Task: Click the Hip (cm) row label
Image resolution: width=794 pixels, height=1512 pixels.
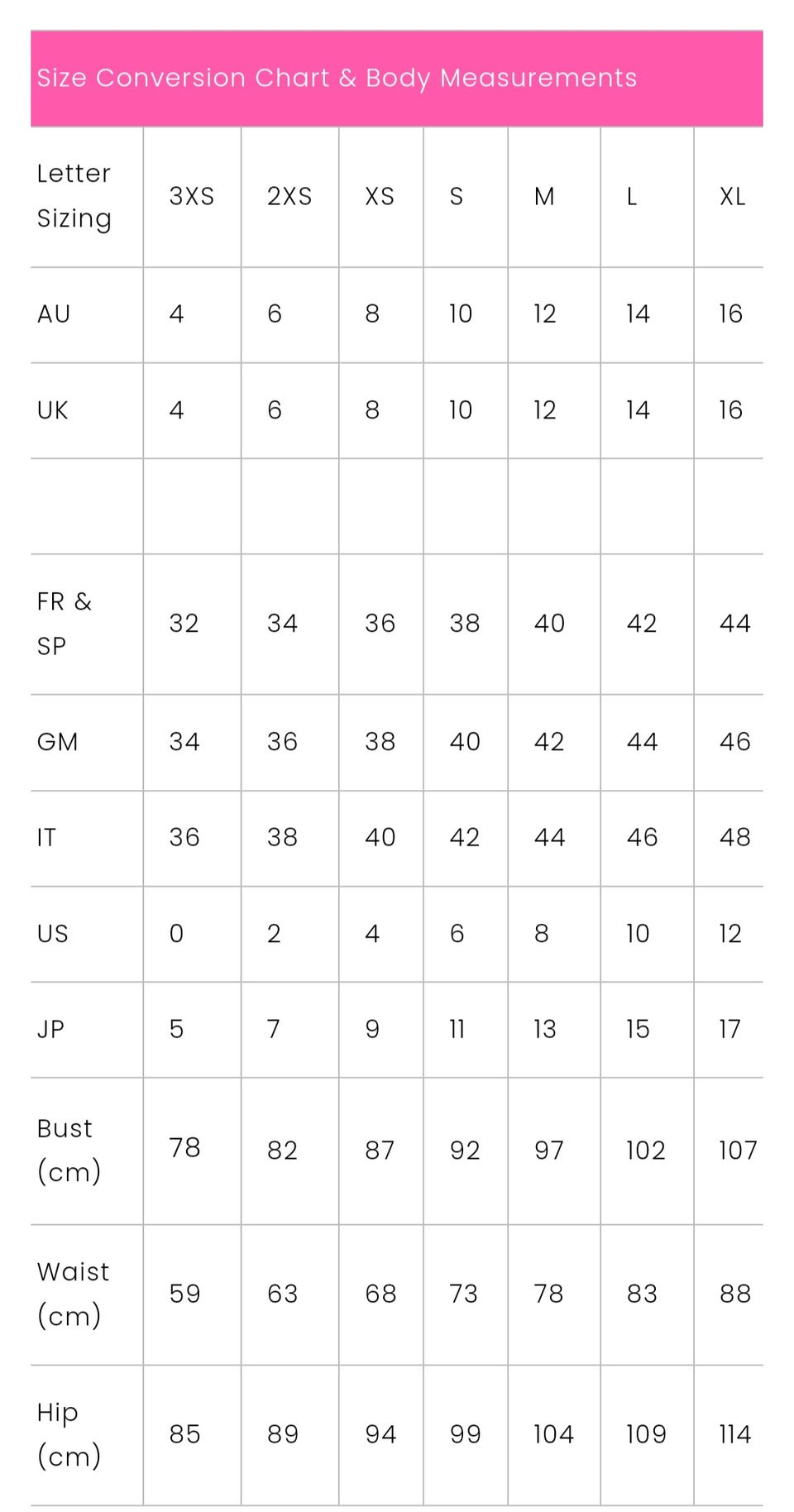Action: (x=69, y=1434)
